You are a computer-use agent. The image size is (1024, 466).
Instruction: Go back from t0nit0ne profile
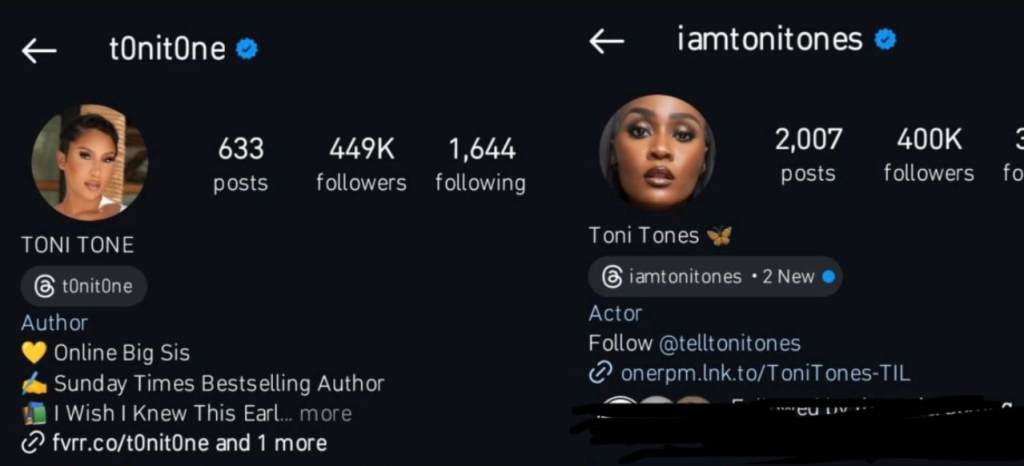(x=39, y=50)
